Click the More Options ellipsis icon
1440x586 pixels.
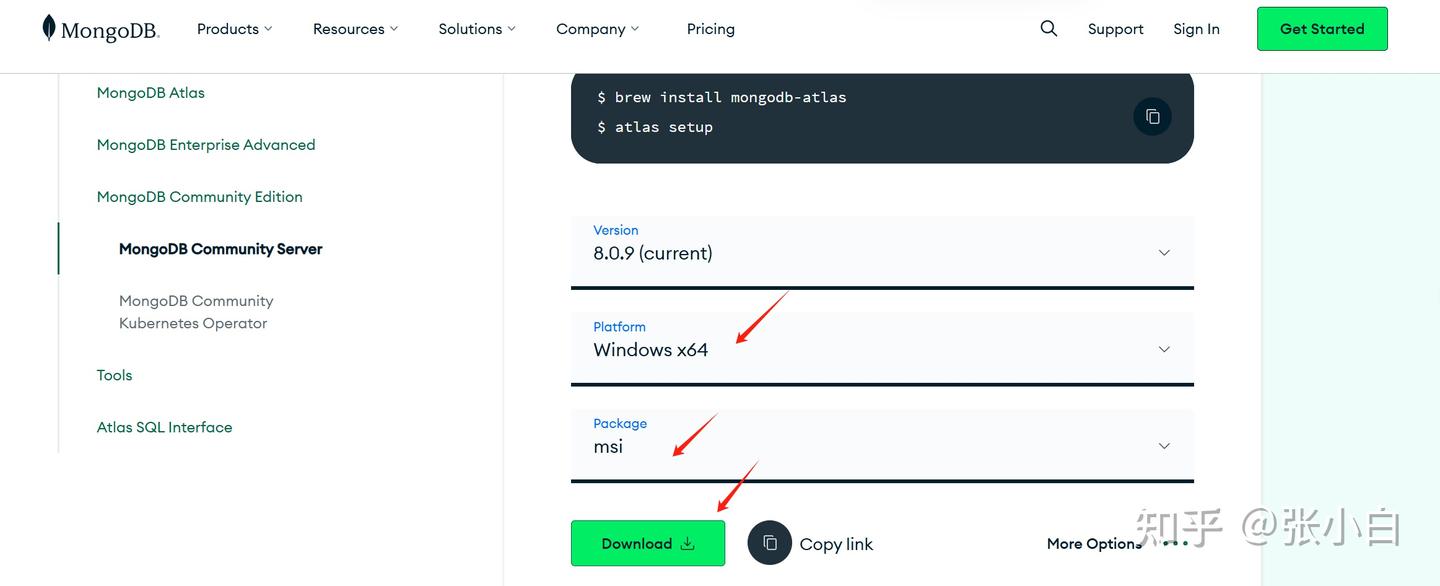(1176, 544)
